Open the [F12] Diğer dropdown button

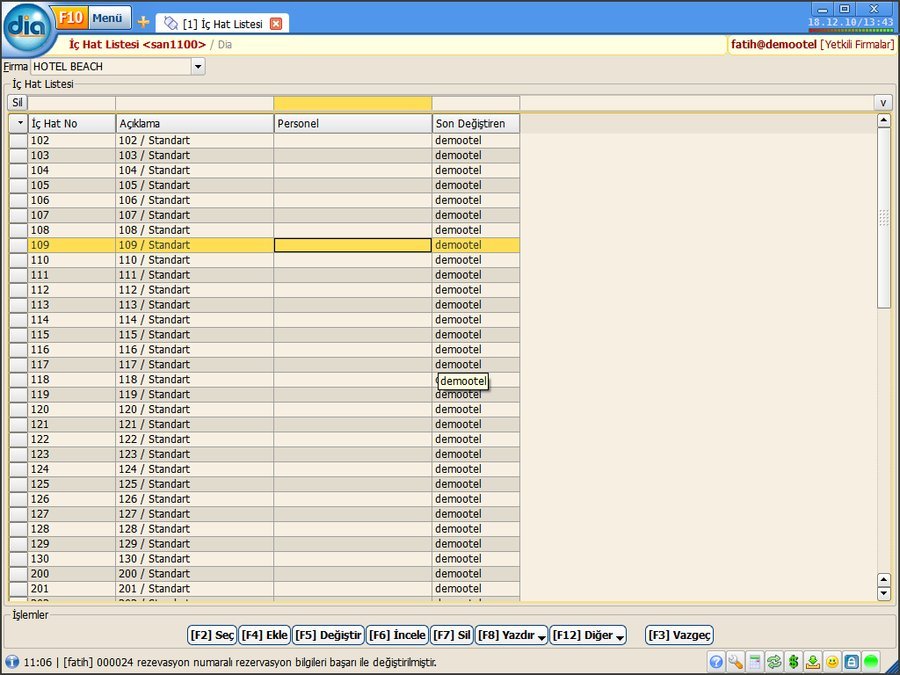[588, 635]
